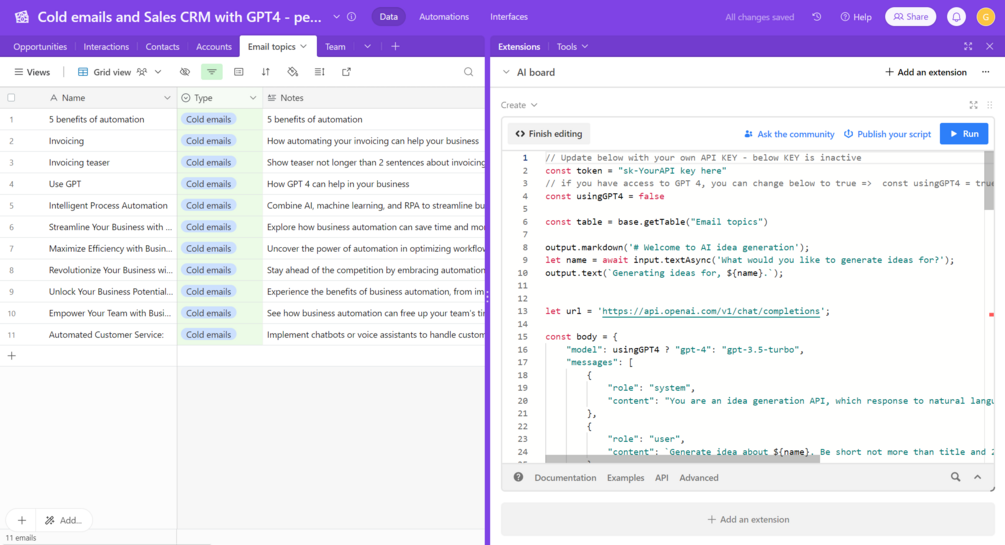Open the group records icon
The height and width of the screenshot is (545, 1005).
coord(238,72)
